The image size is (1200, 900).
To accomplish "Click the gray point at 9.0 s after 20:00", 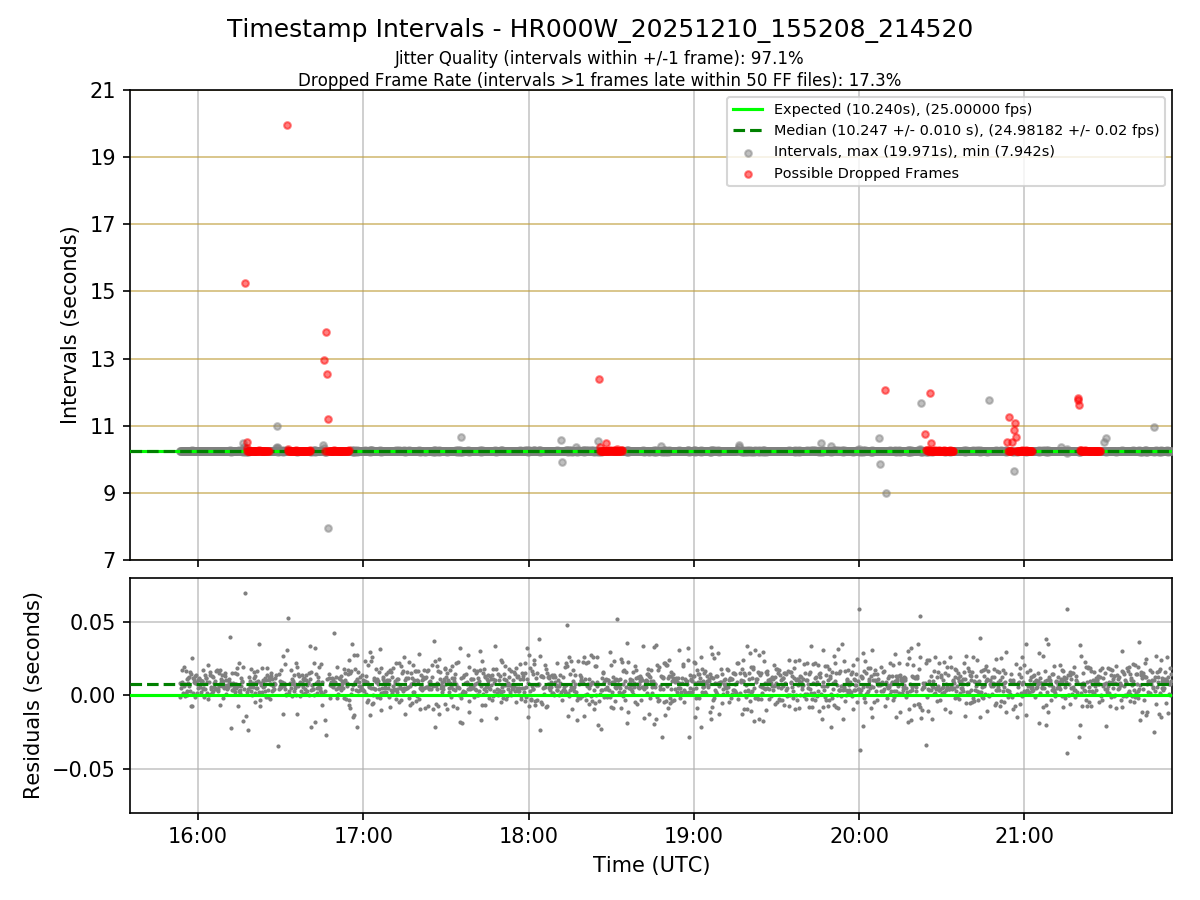I will pyautogui.click(x=886, y=493).
